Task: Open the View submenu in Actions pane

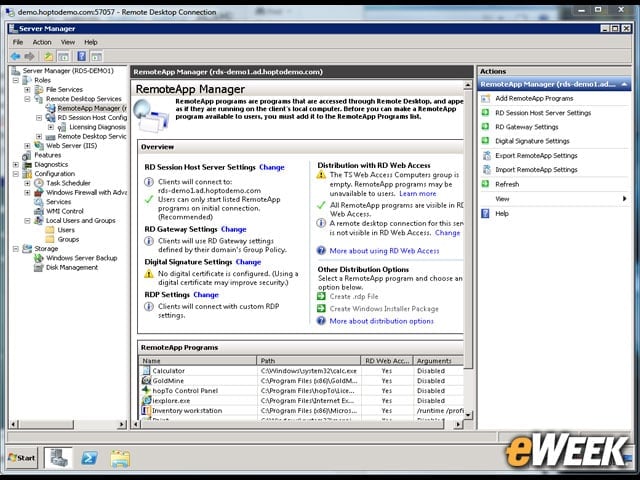Action: coord(555,199)
